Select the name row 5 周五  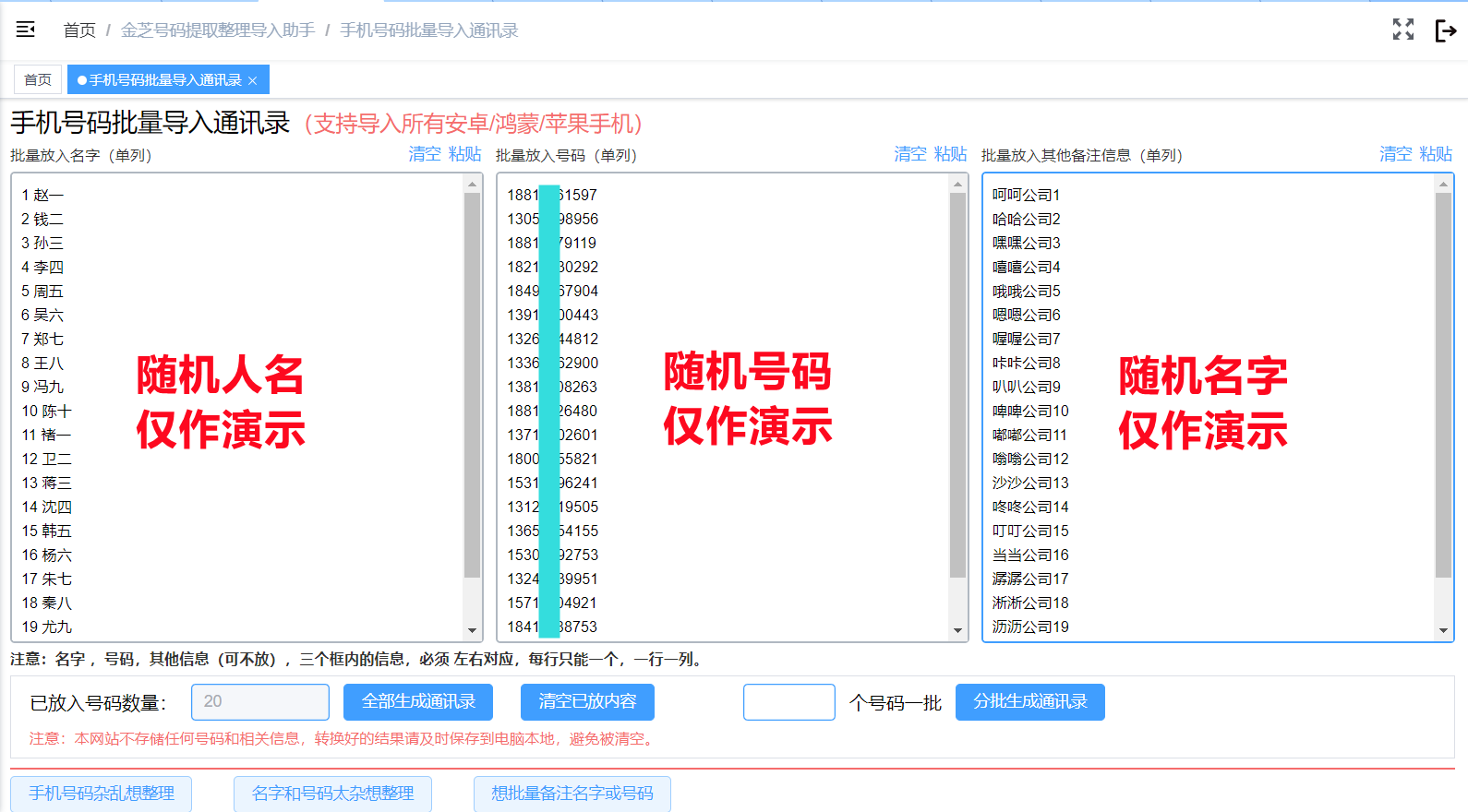[42, 291]
